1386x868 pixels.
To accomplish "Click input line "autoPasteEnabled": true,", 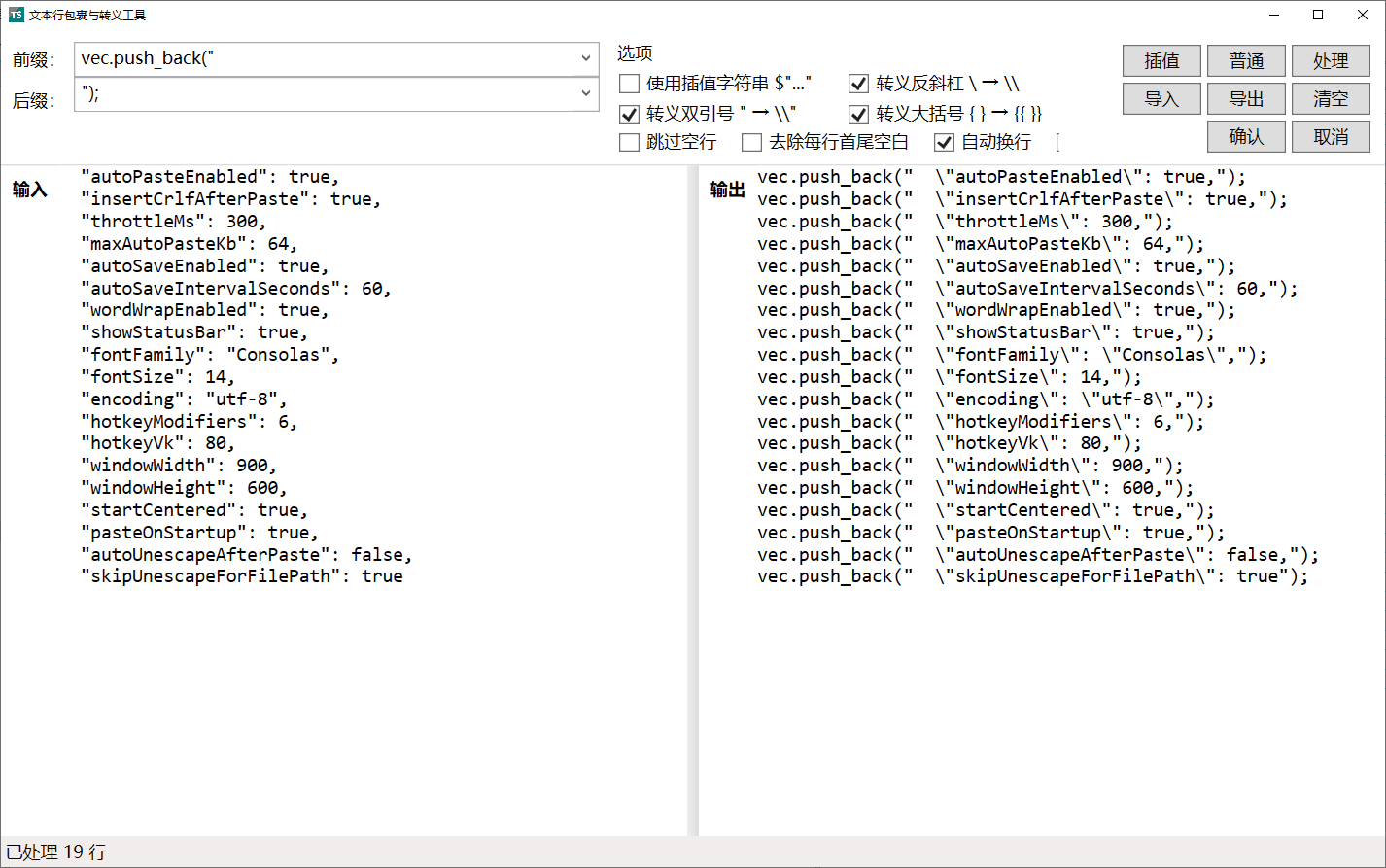I will pos(210,177).
